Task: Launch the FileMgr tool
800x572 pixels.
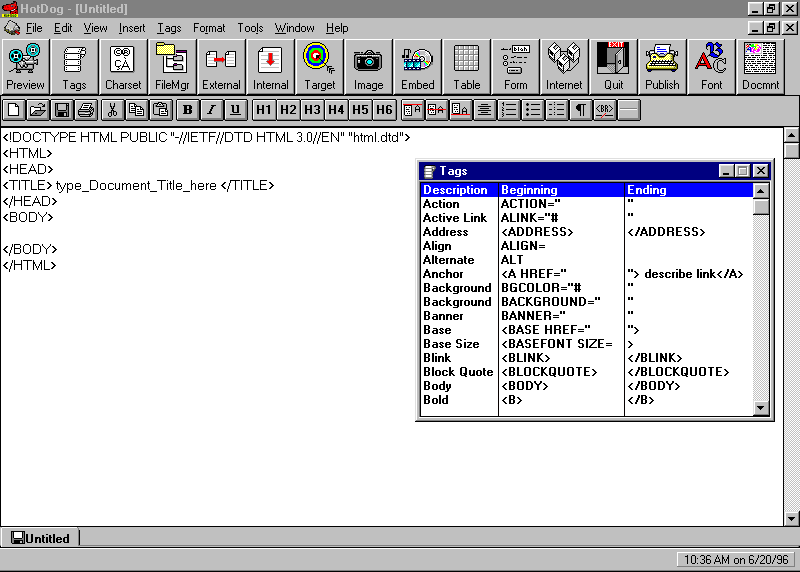Action: (172, 67)
